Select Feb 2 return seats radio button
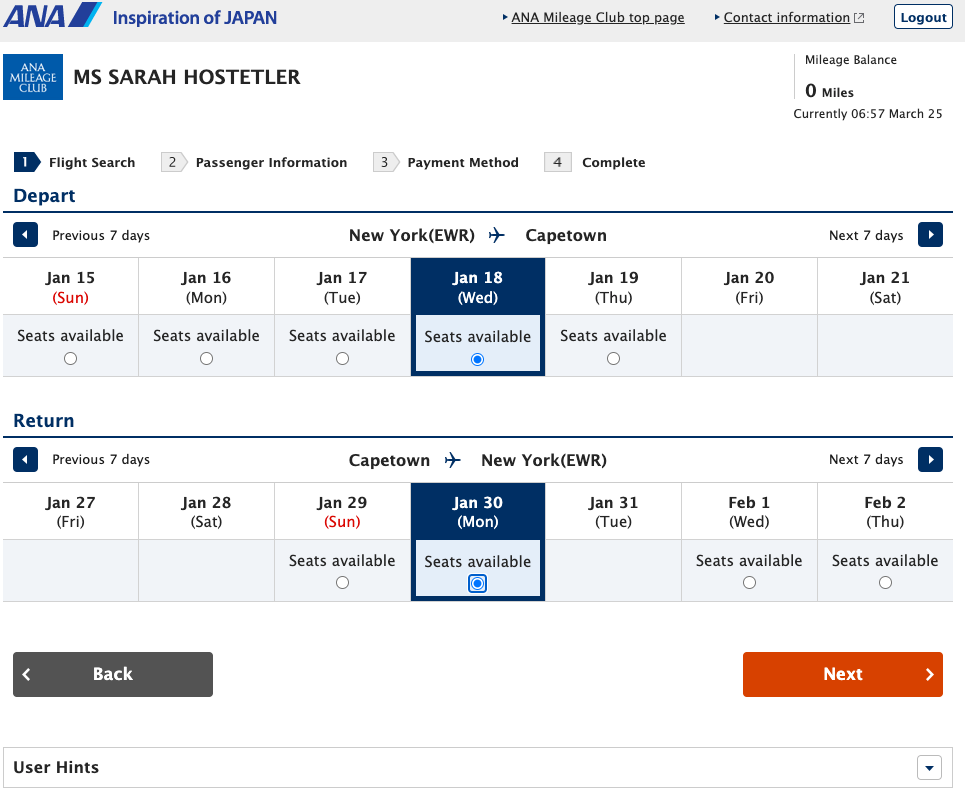 pos(885,582)
